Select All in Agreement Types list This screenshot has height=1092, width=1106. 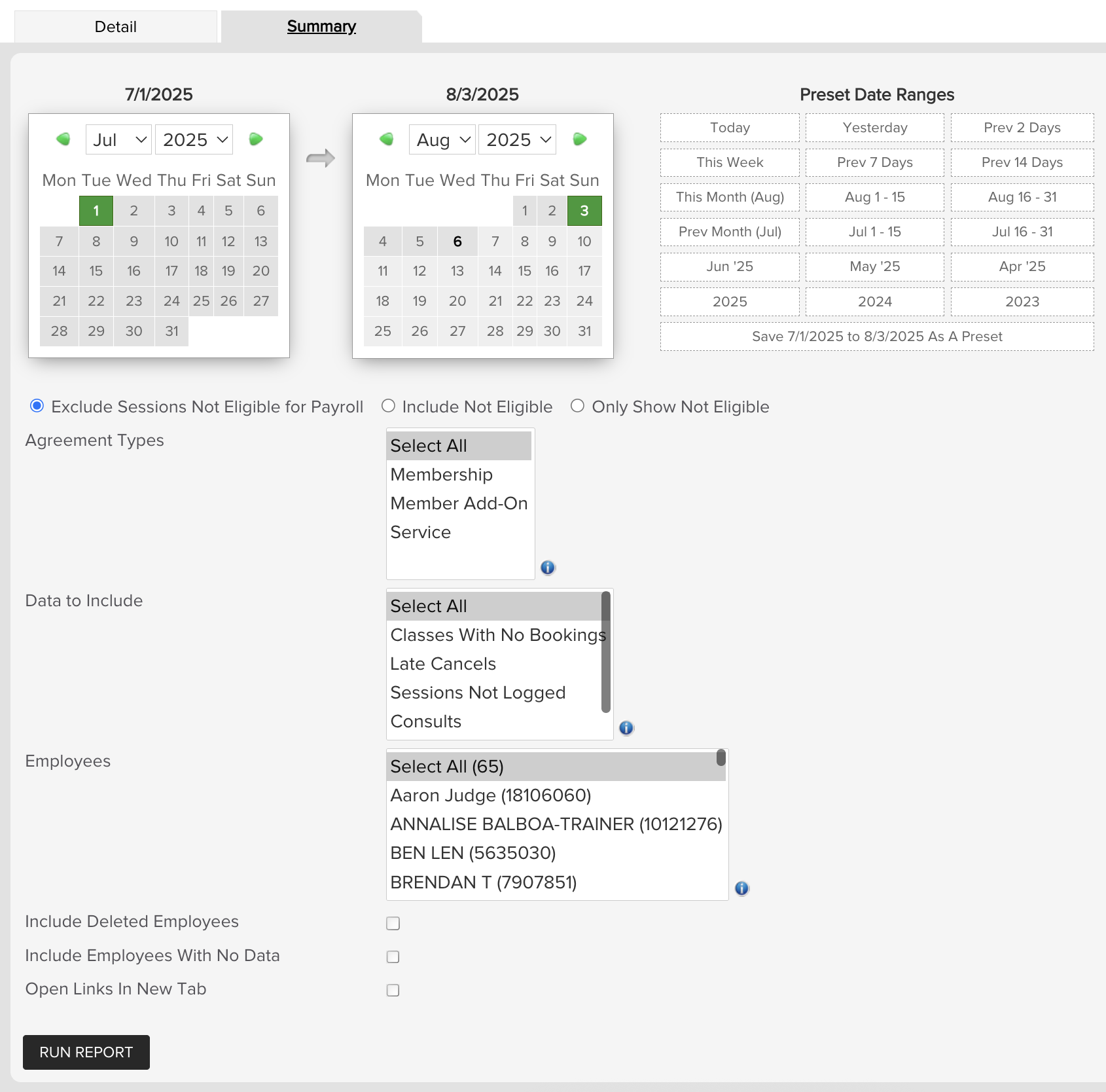(x=459, y=446)
